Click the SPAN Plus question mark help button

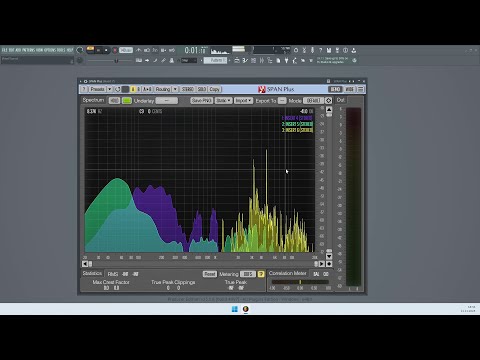pos(84,89)
